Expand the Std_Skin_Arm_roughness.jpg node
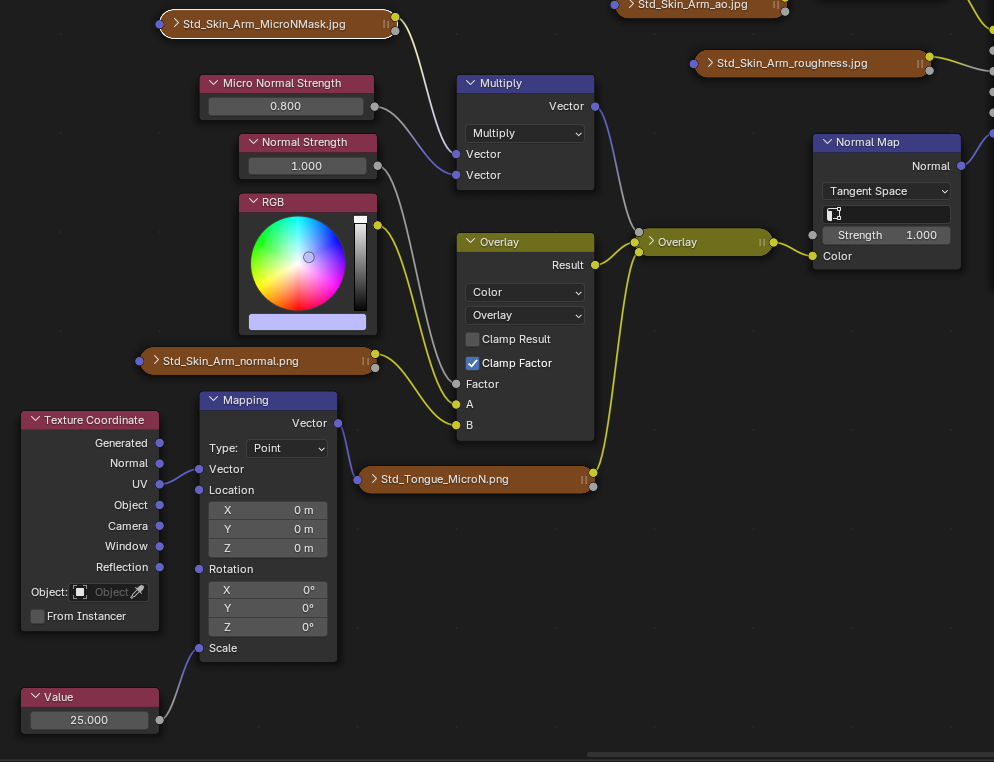The height and width of the screenshot is (762, 994). tap(710, 63)
